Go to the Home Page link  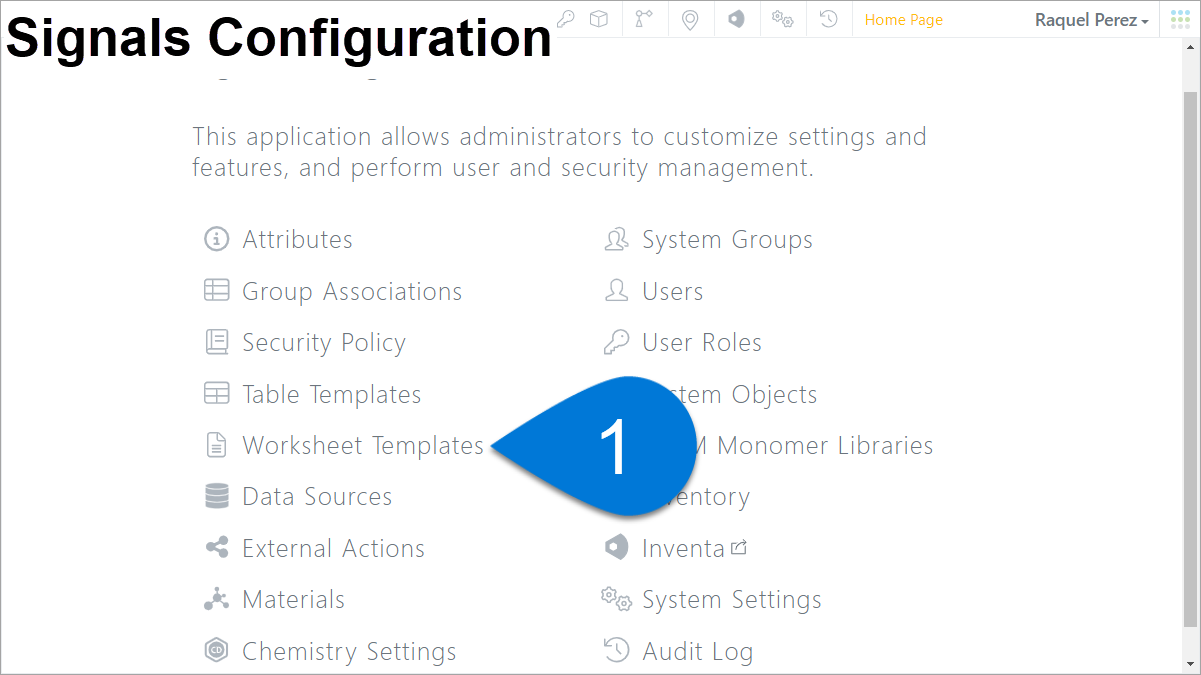click(x=904, y=20)
